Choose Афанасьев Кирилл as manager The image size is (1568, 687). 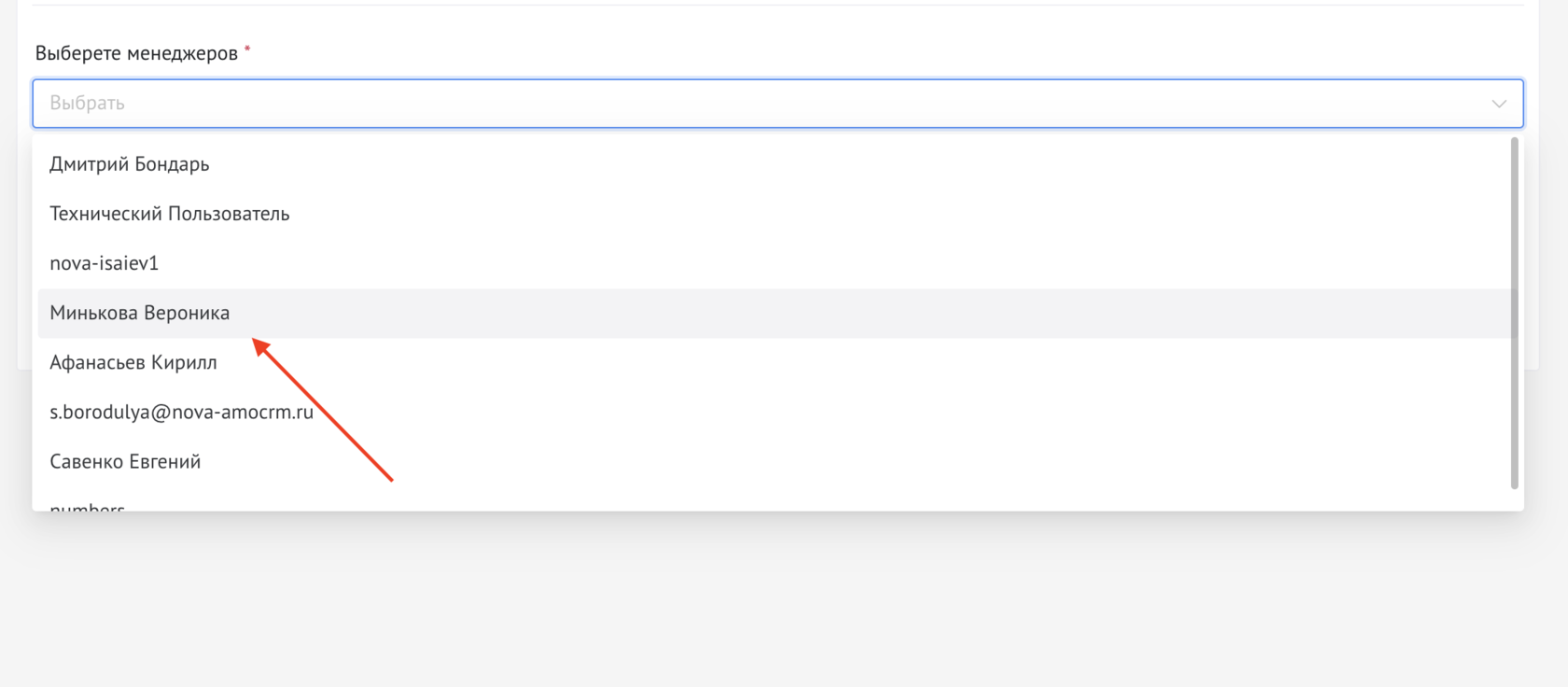click(133, 363)
